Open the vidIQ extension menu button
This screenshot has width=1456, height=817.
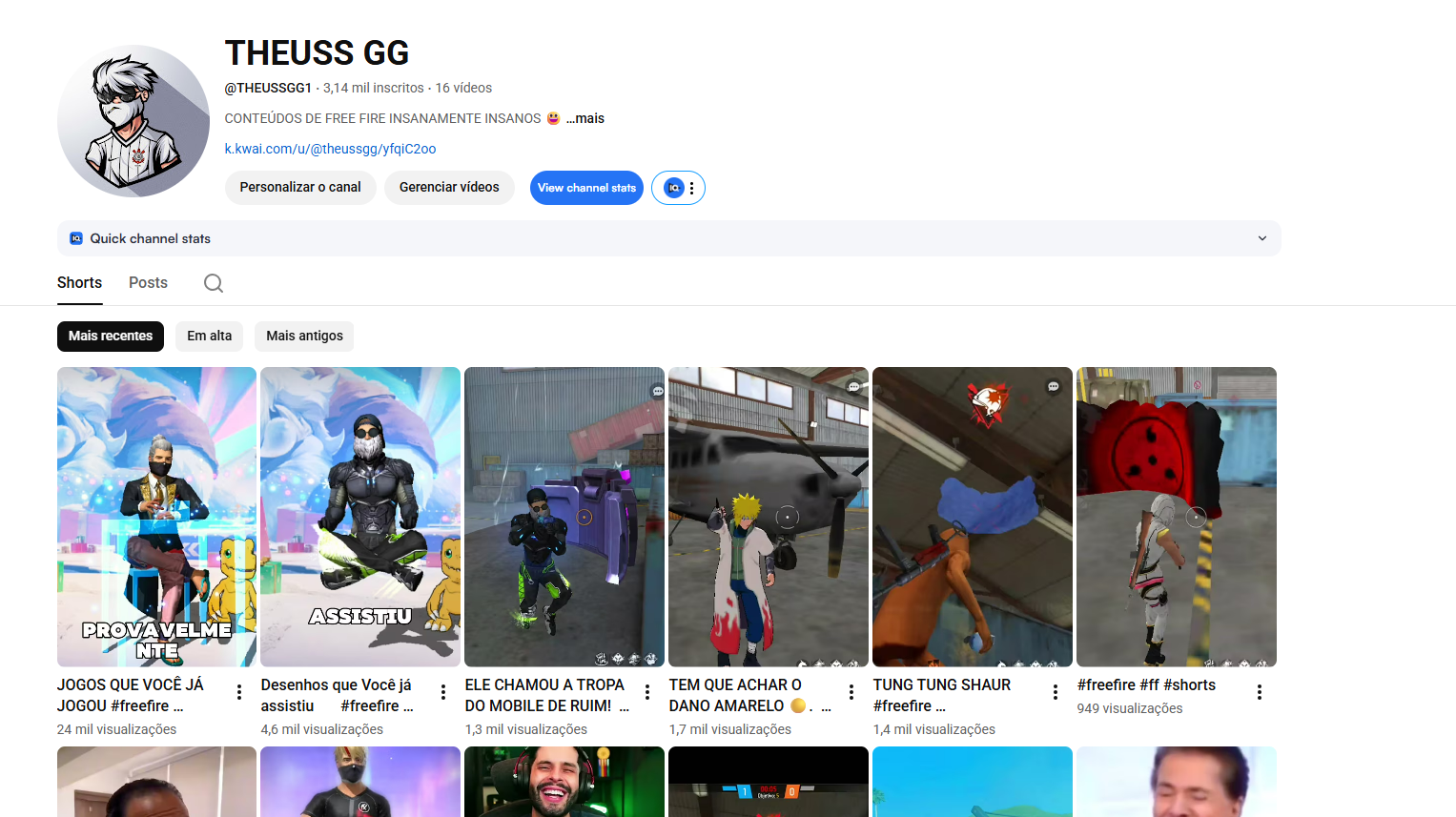pyautogui.click(x=678, y=188)
